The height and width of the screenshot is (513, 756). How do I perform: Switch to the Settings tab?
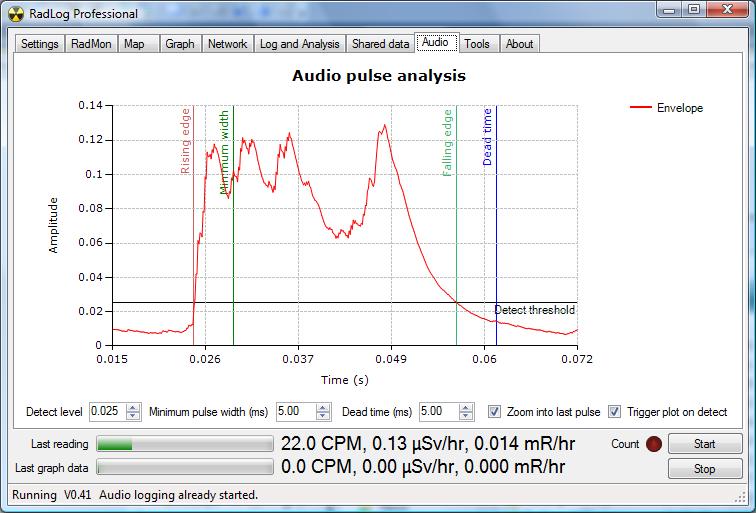coord(40,44)
